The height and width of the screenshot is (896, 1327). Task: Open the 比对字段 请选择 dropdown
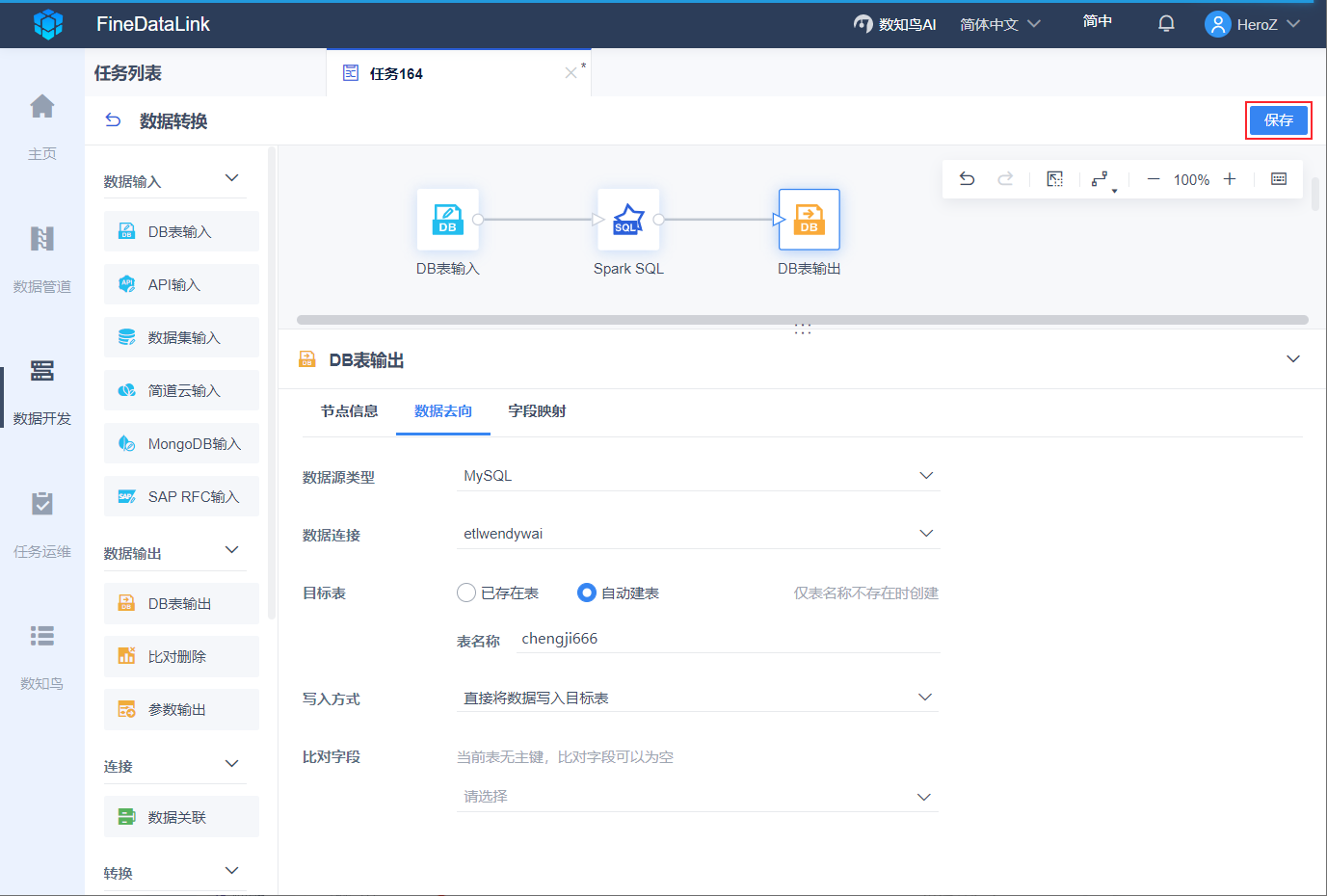(x=698, y=797)
